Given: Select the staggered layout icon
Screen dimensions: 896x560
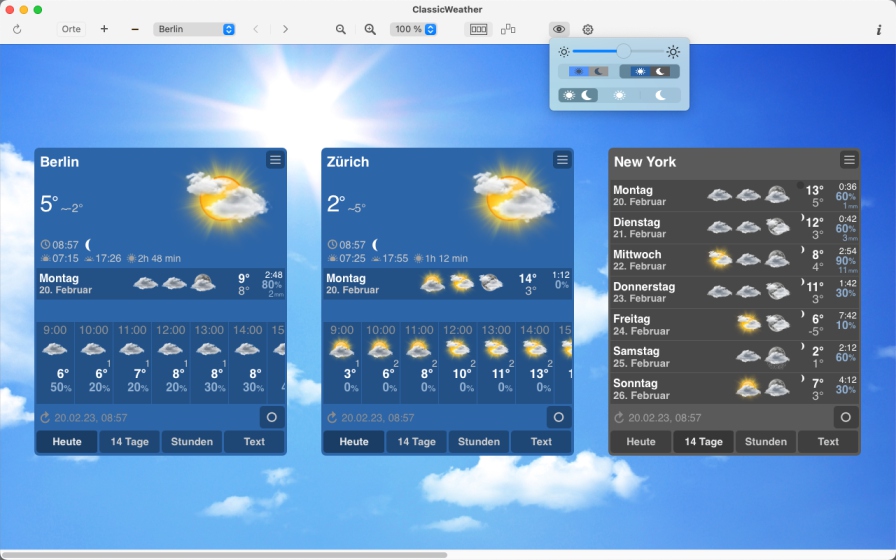Looking at the screenshot, I should point(508,29).
